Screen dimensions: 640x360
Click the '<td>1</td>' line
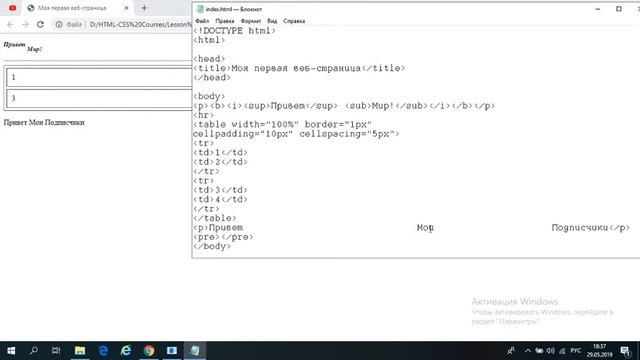220,153
